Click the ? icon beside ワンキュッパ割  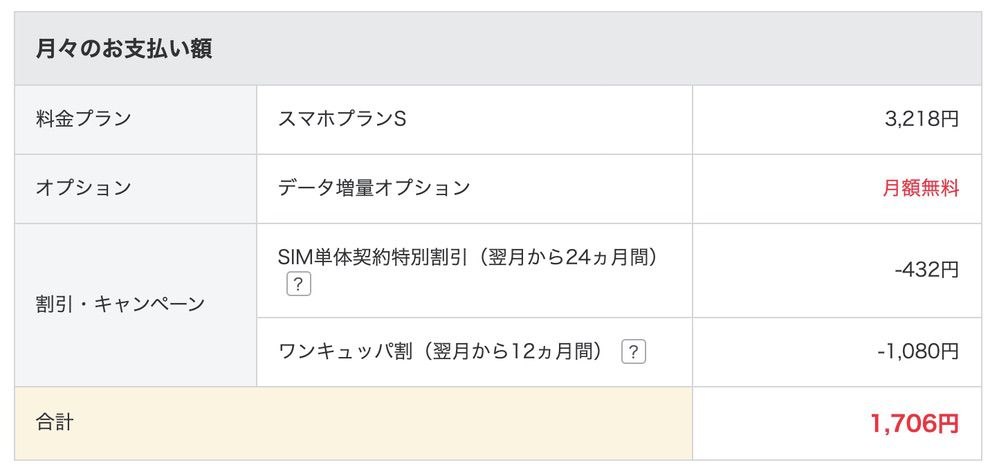632,352
